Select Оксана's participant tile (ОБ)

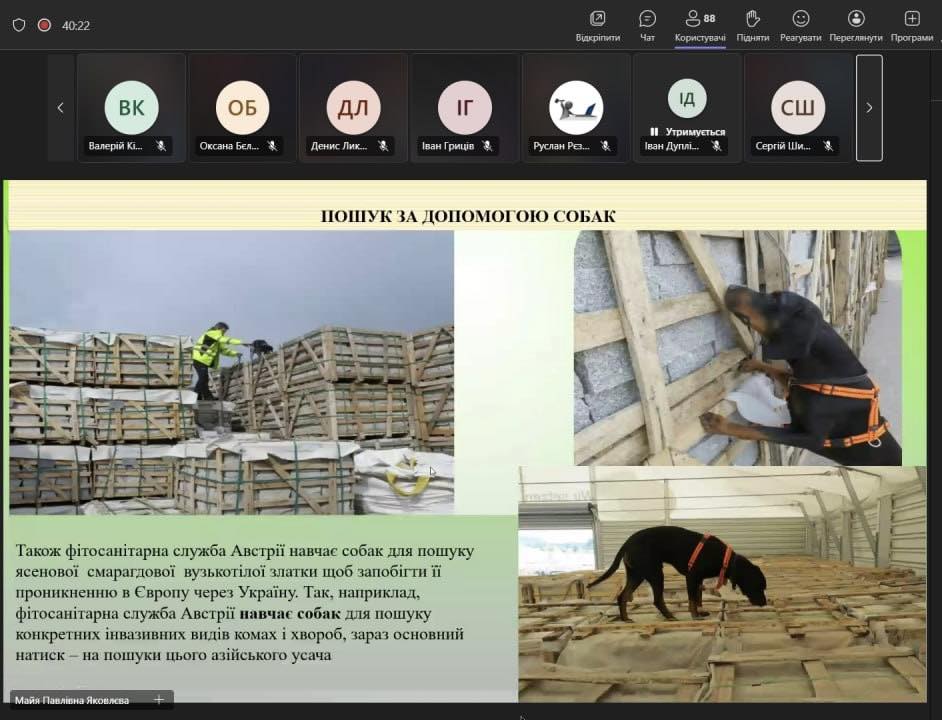[x=242, y=107]
